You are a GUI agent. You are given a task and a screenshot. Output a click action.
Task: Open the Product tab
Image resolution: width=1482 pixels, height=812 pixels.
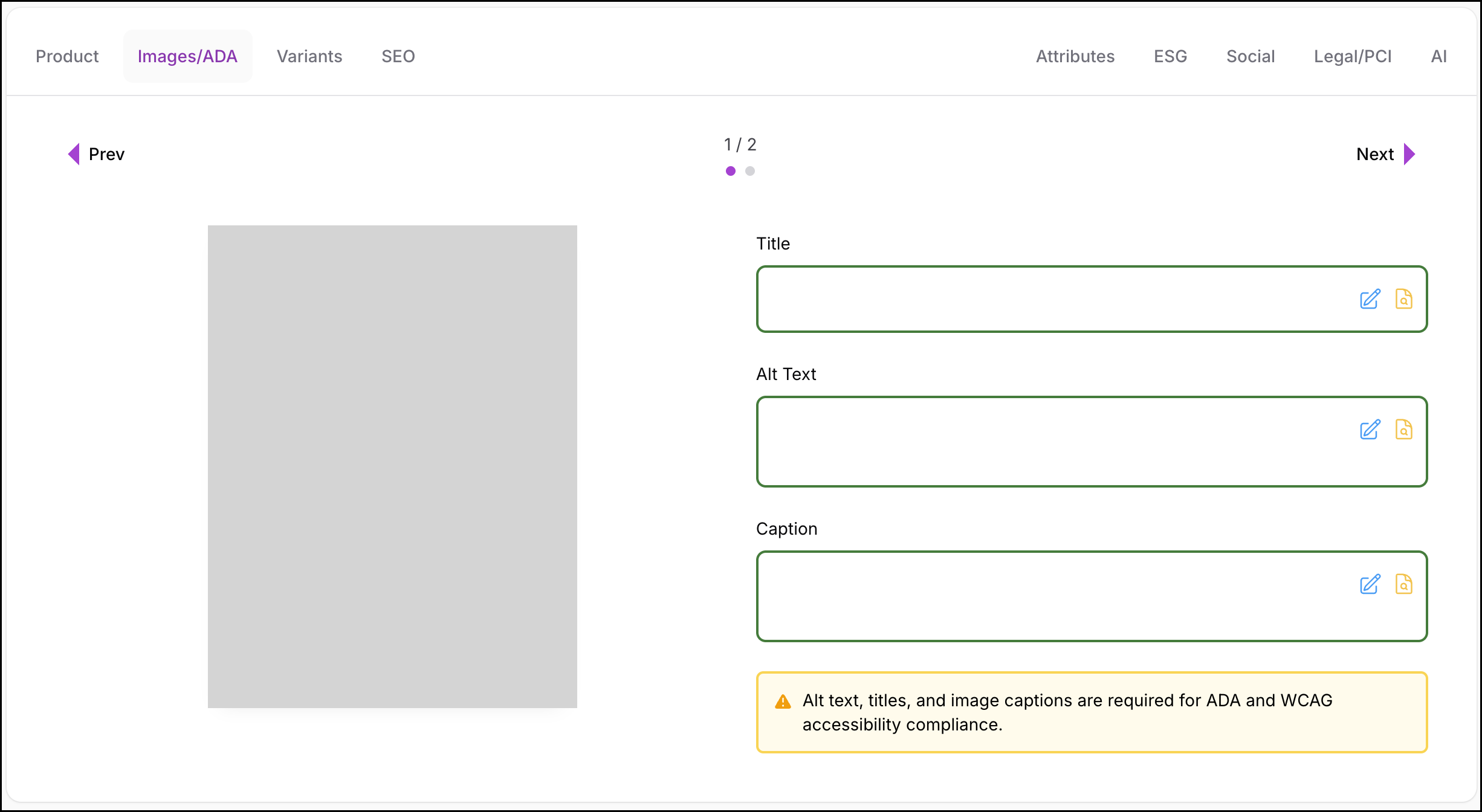pyautogui.click(x=67, y=56)
